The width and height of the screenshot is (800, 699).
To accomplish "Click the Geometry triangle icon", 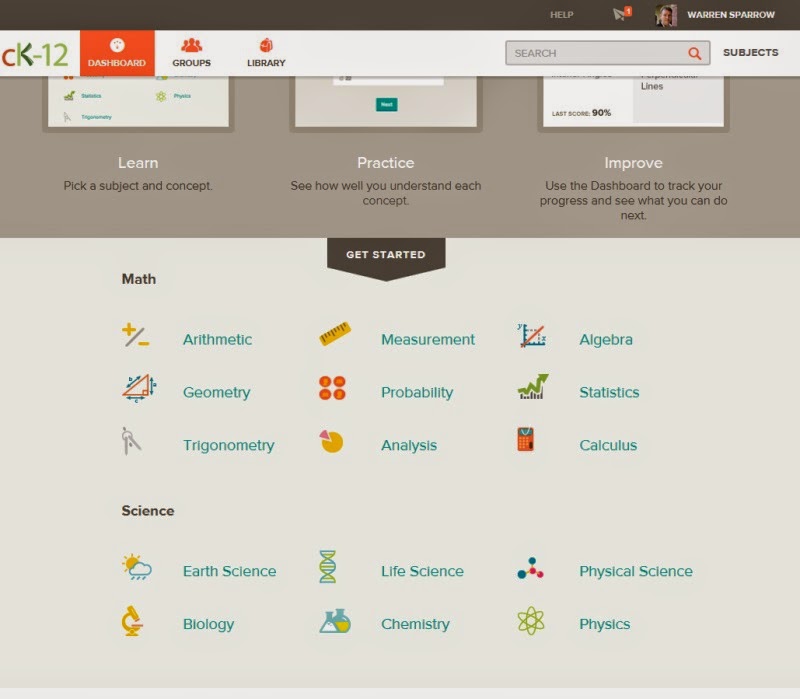I will click(x=139, y=388).
